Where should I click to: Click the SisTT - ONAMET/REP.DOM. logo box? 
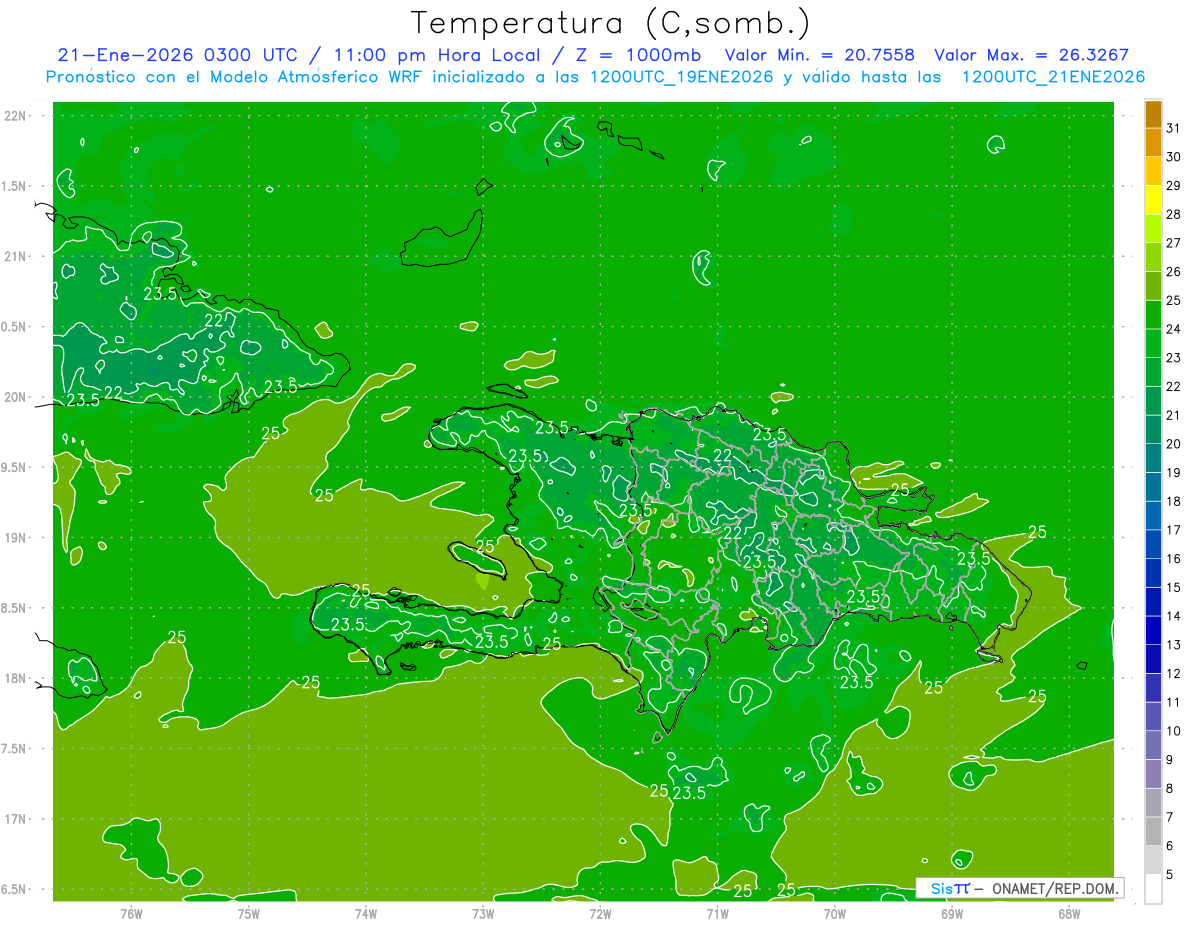pyautogui.click(x=1019, y=888)
